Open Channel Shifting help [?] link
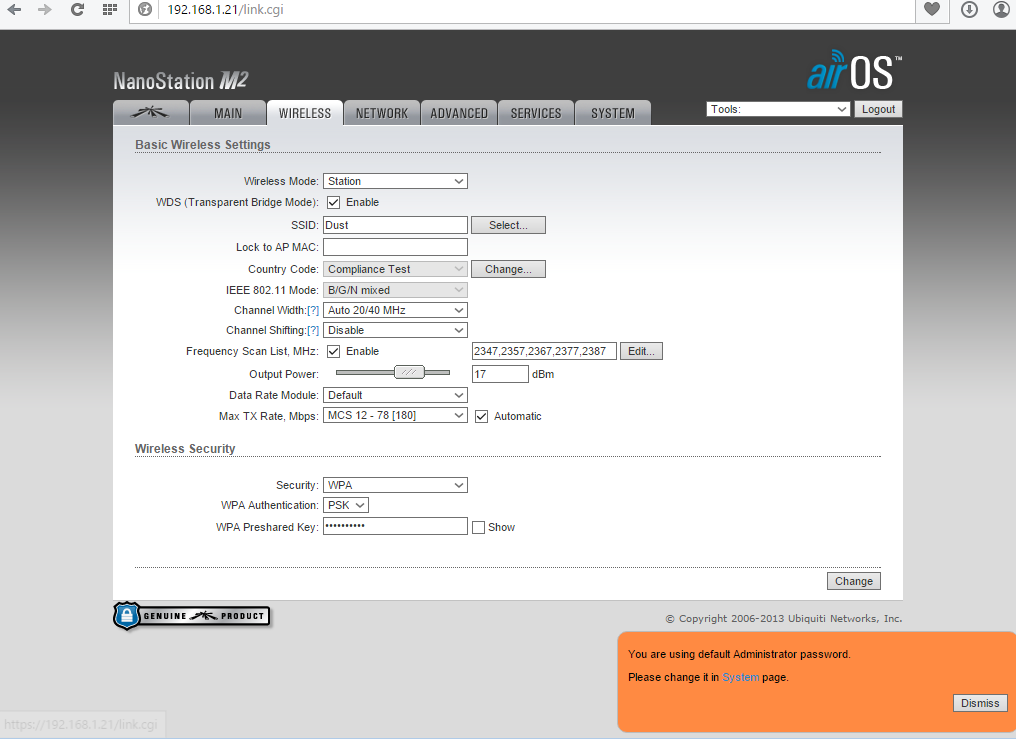Viewport: 1016px width, 739px height. (313, 330)
